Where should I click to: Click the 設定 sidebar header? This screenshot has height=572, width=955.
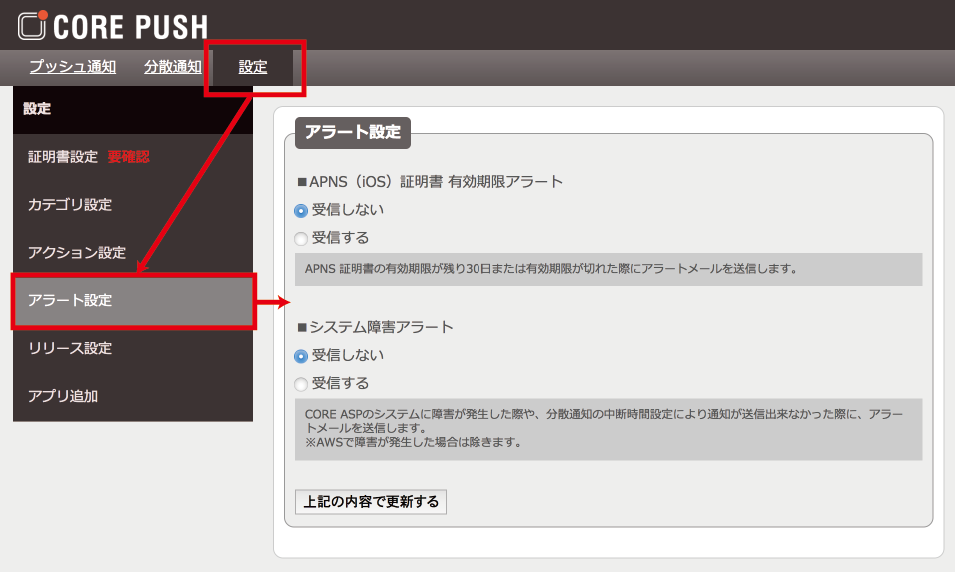(x=133, y=109)
